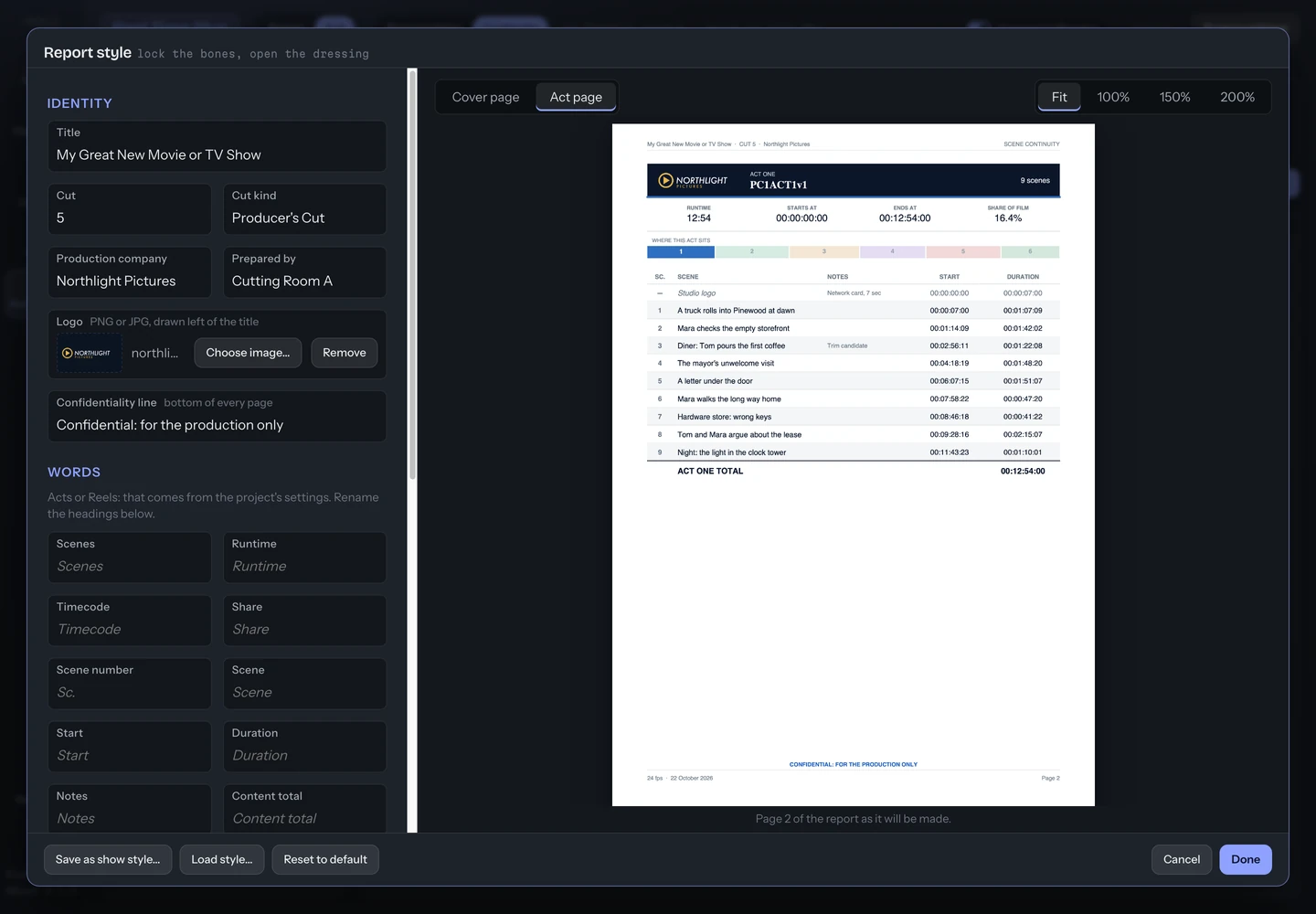Click the Timecode heading rename field
1316x914 pixels.
tap(130, 621)
